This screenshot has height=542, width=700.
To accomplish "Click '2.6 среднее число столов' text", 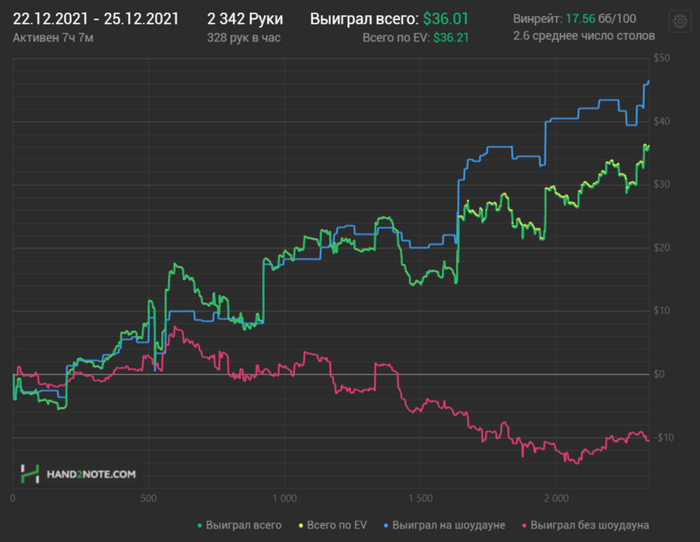I will pos(584,36).
